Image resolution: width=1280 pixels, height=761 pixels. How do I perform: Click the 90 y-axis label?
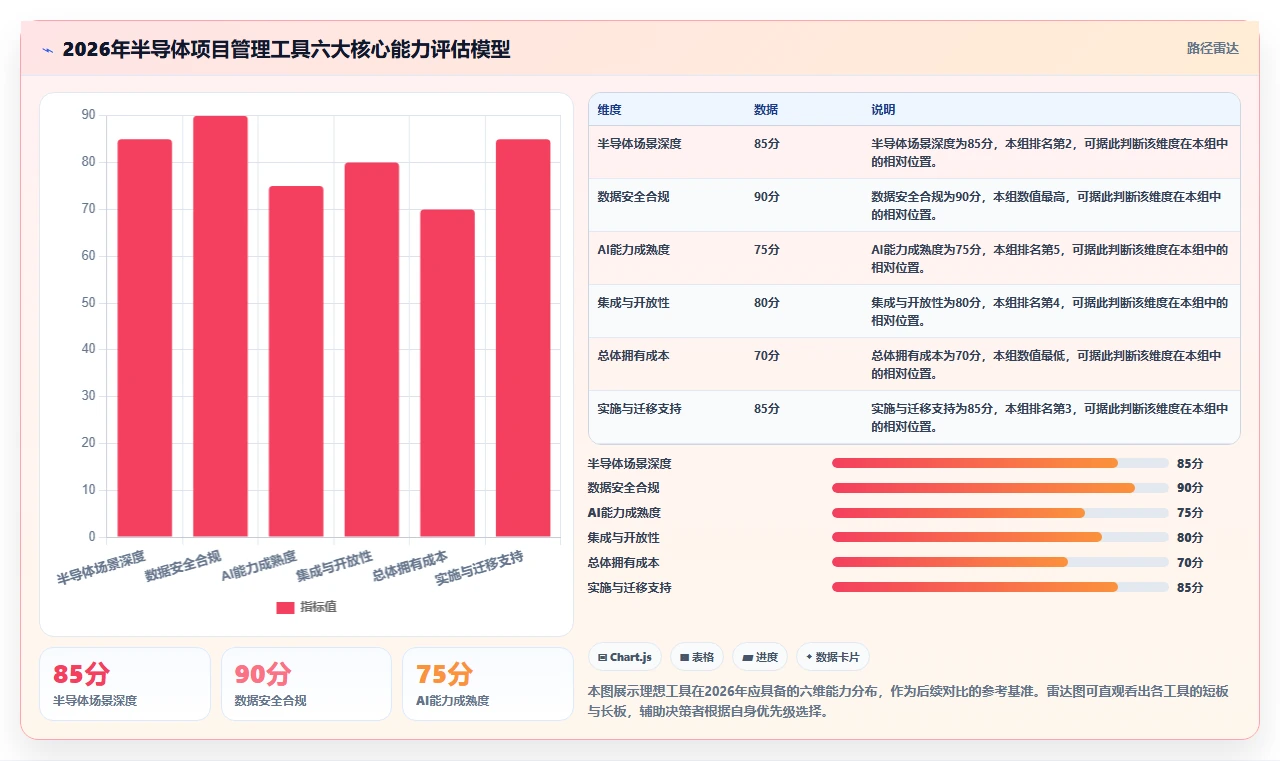[x=88, y=115]
